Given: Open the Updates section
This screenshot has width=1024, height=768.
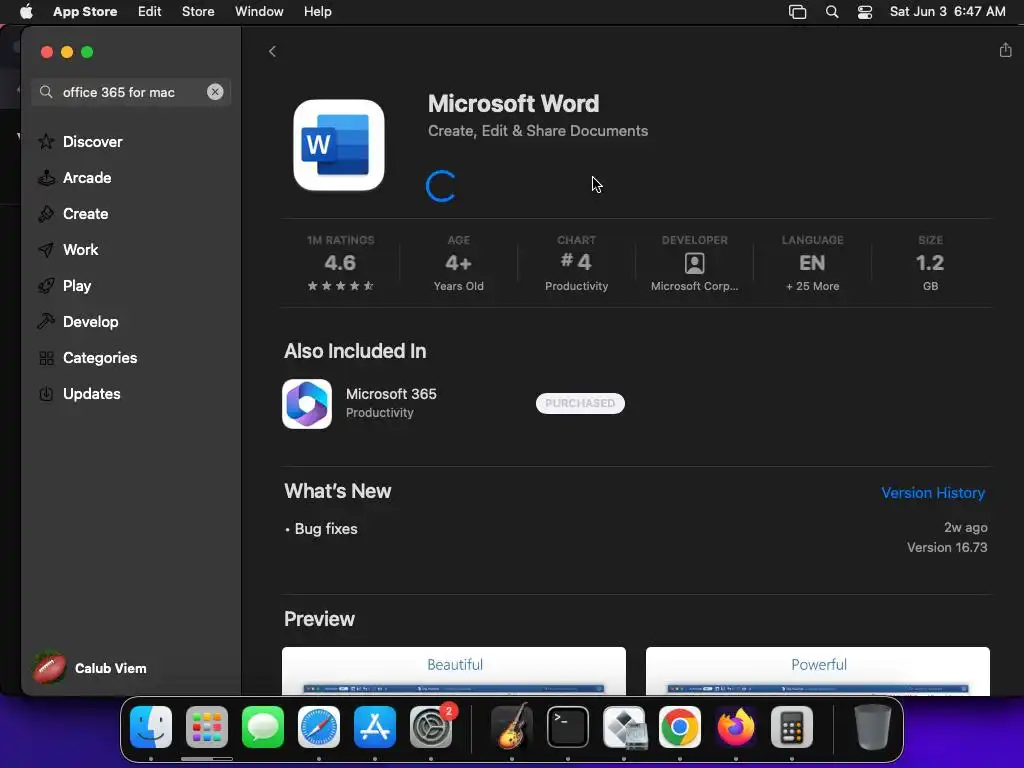Looking at the screenshot, I should tap(91, 393).
